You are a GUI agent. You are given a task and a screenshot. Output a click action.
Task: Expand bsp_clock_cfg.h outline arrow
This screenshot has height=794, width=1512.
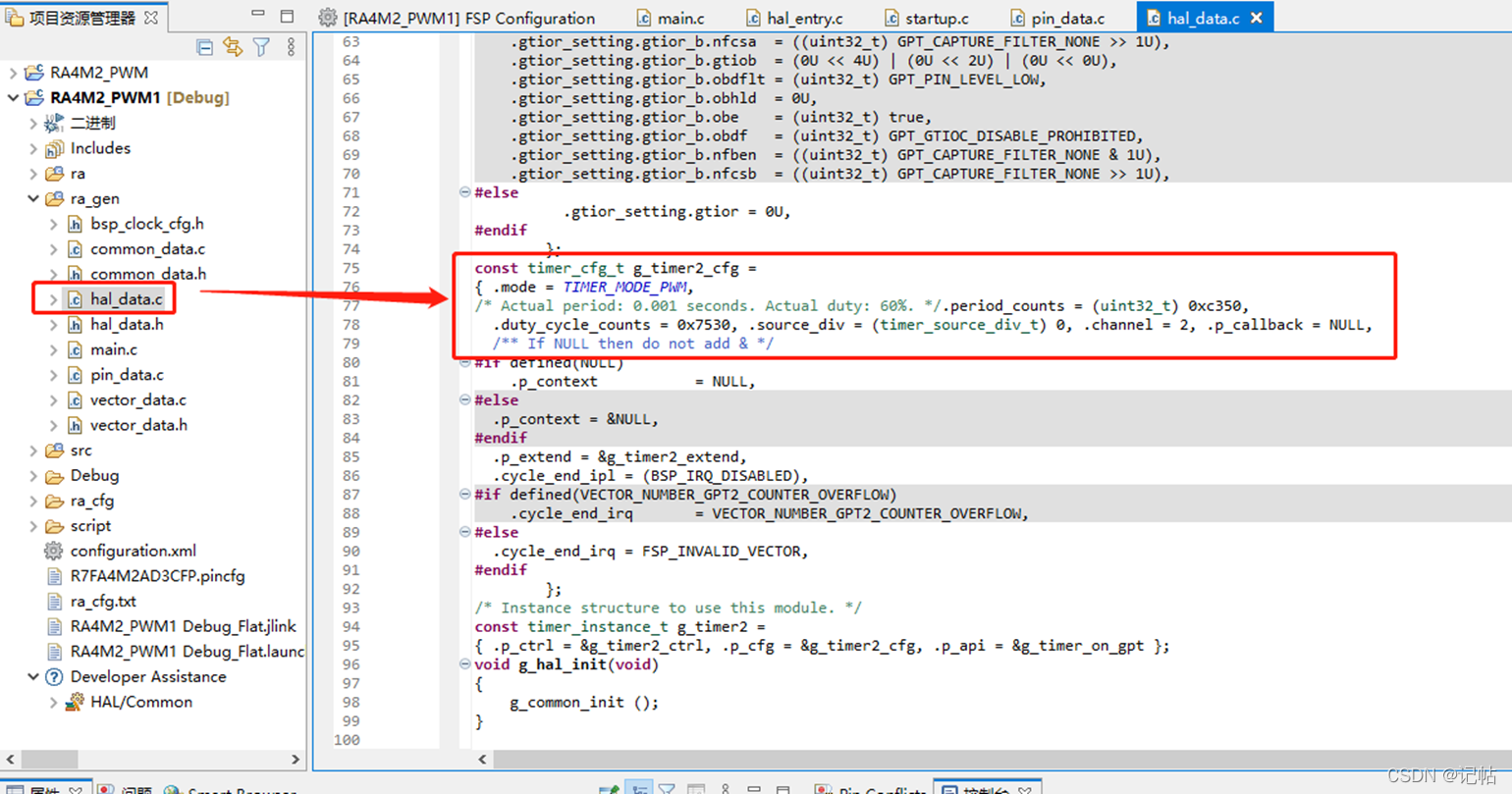[54, 224]
